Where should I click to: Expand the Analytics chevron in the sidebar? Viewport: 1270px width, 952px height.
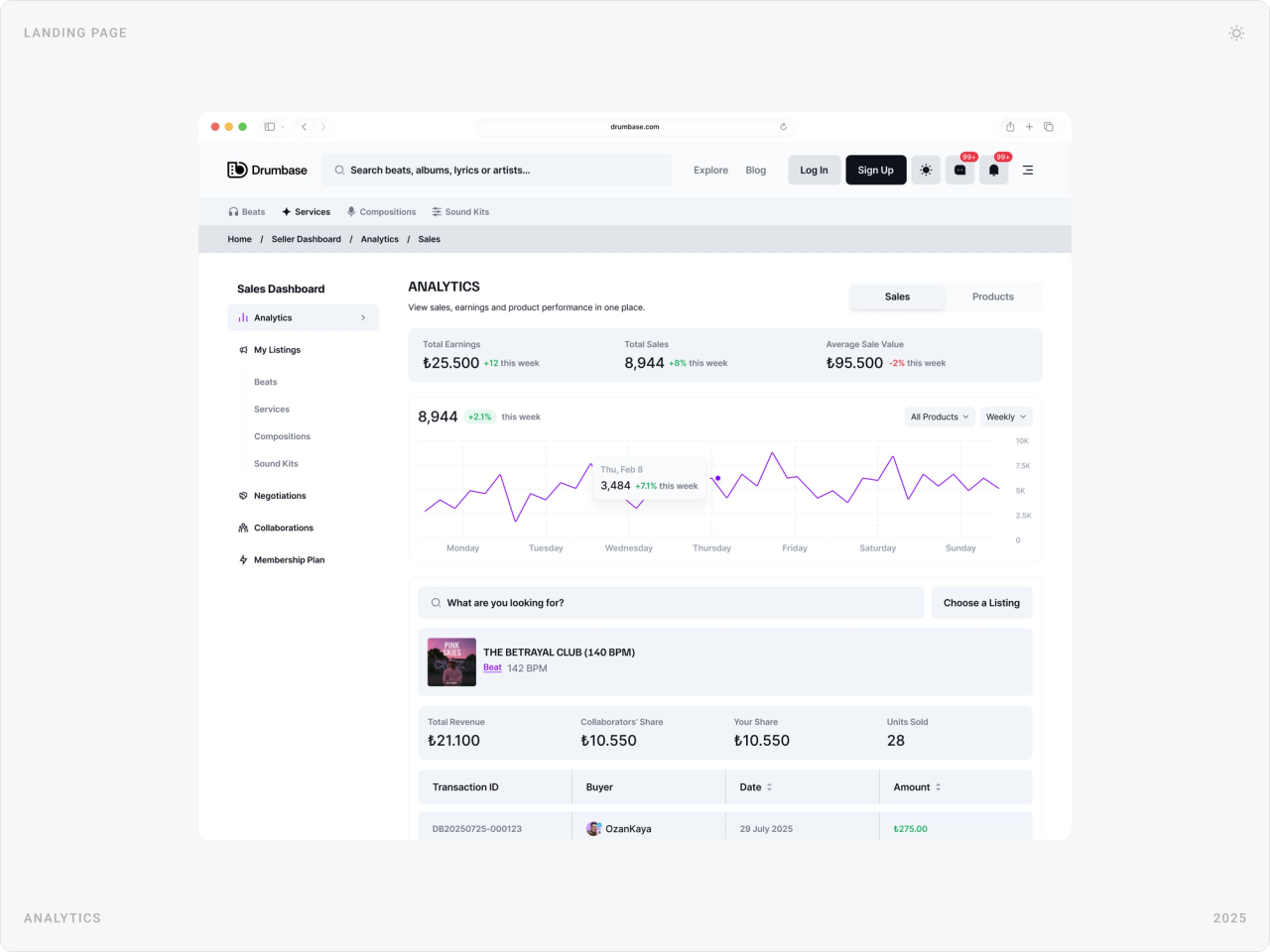(363, 318)
